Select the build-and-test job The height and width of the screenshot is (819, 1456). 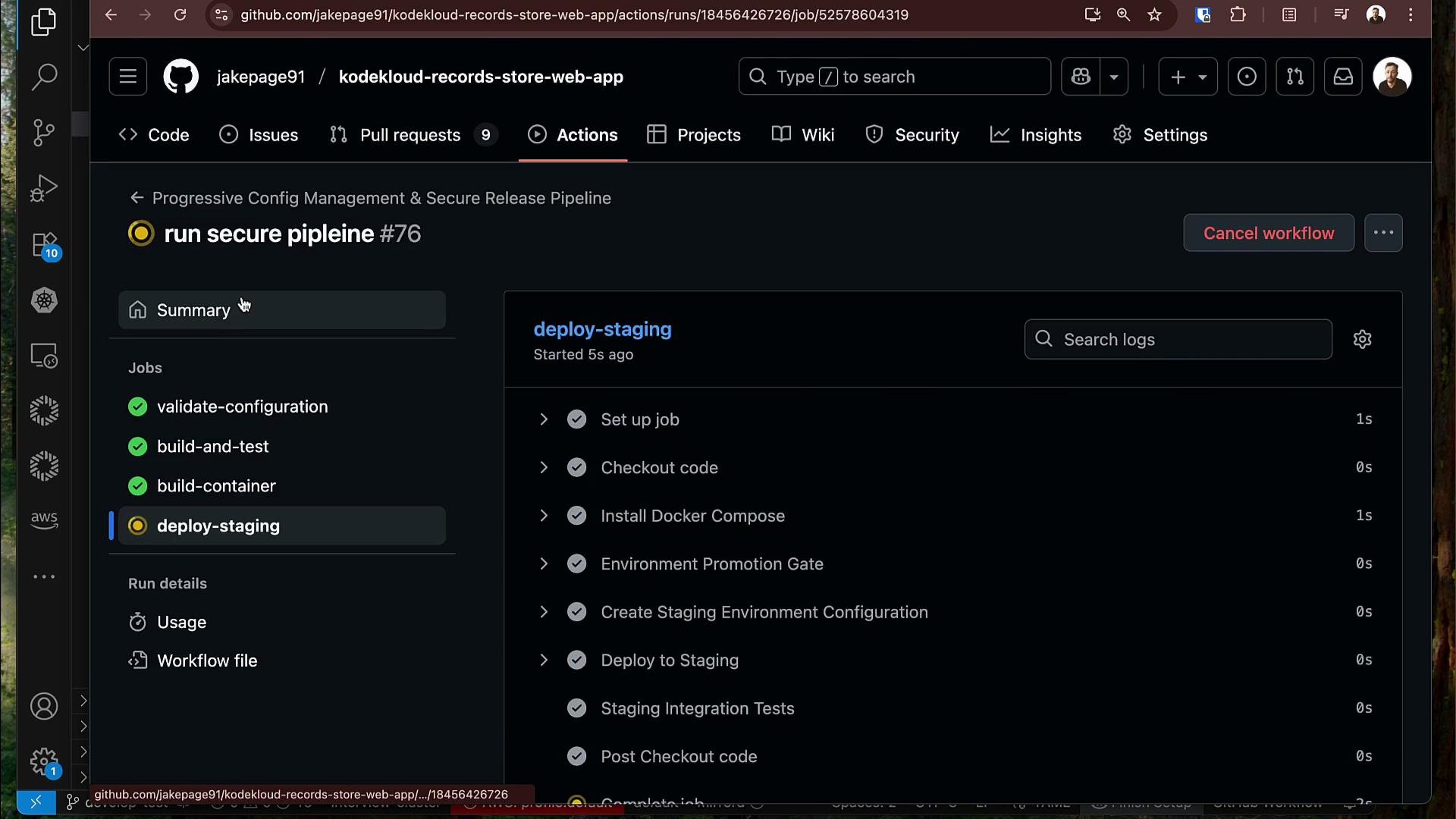click(282, 447)
